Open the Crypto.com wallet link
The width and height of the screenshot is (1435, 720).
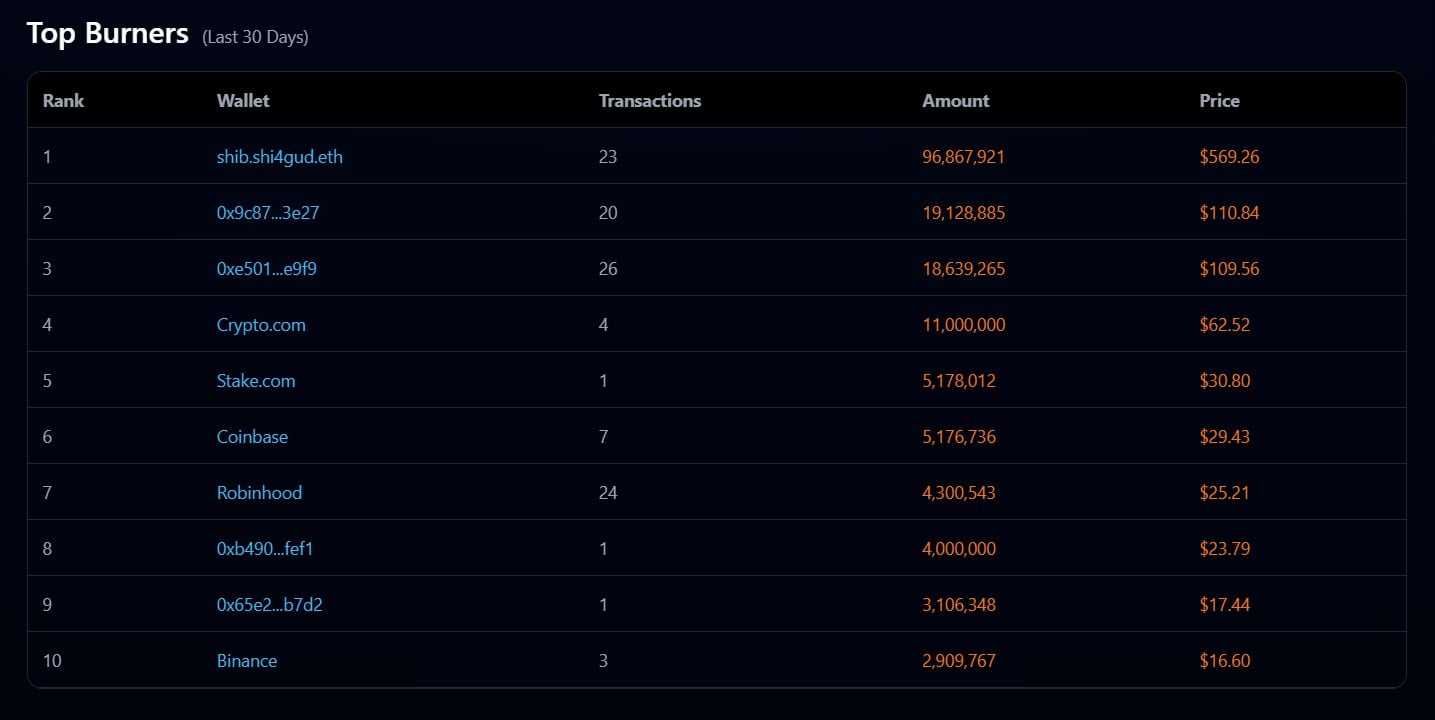pos(261,325)
